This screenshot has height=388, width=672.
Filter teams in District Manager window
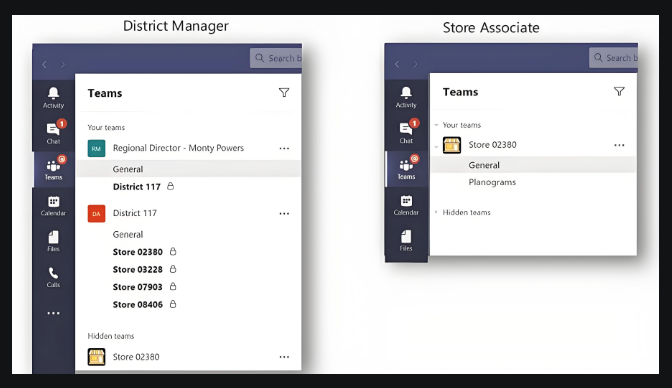click(284, 93)
